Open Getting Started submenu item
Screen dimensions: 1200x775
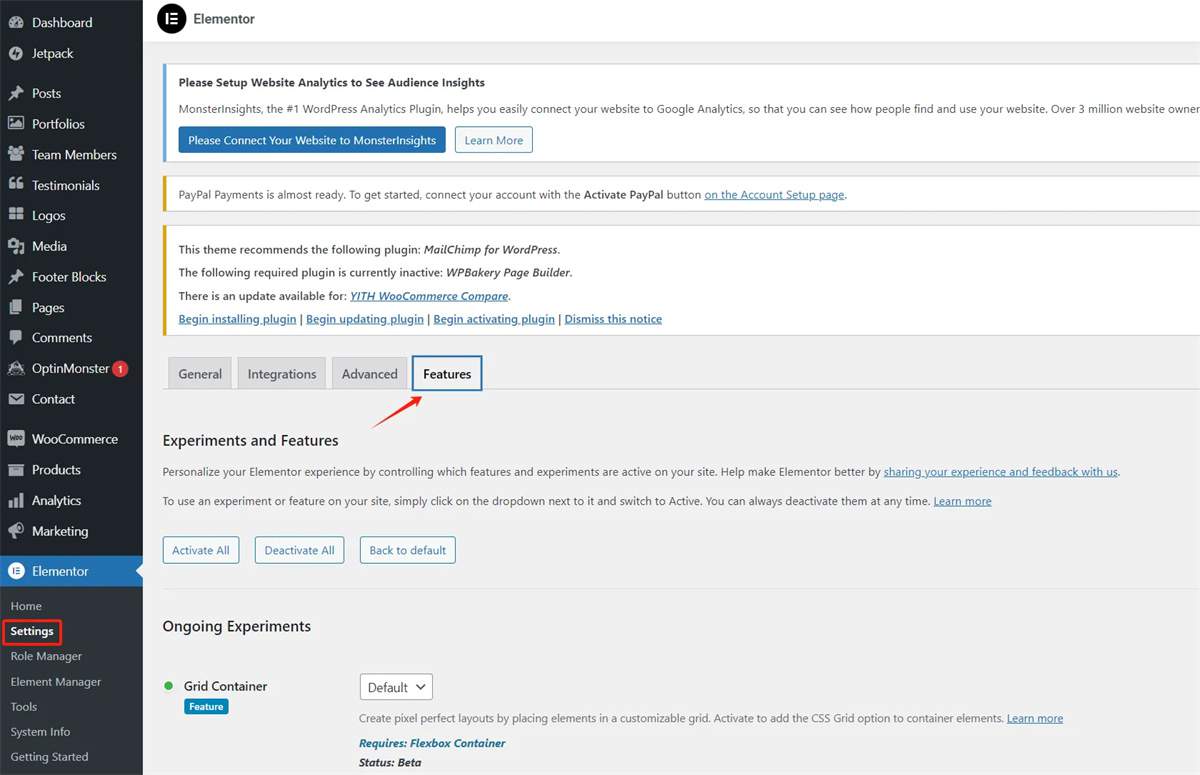[49, 757]
